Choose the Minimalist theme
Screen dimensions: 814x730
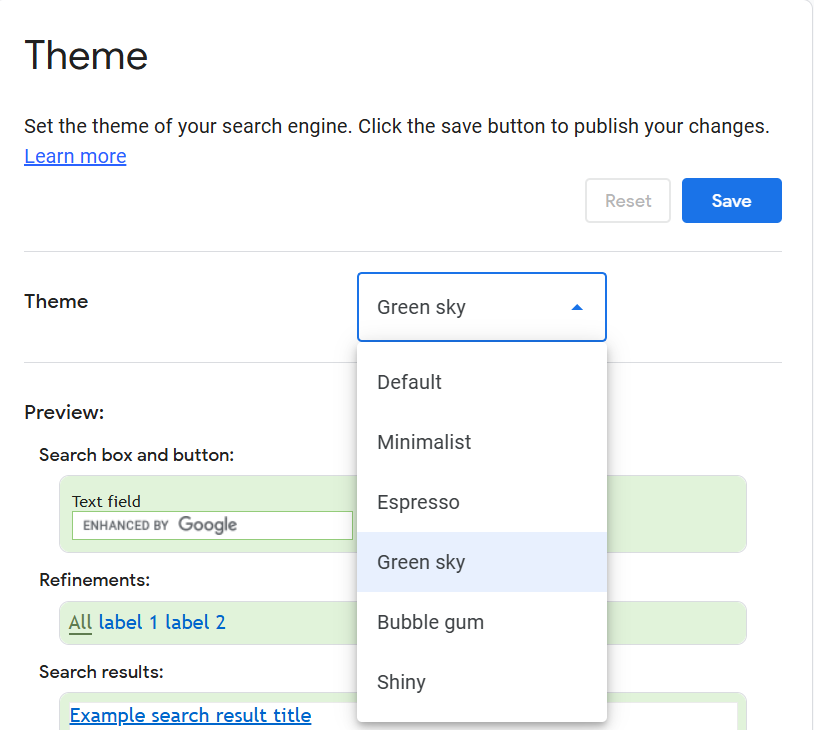482,442
